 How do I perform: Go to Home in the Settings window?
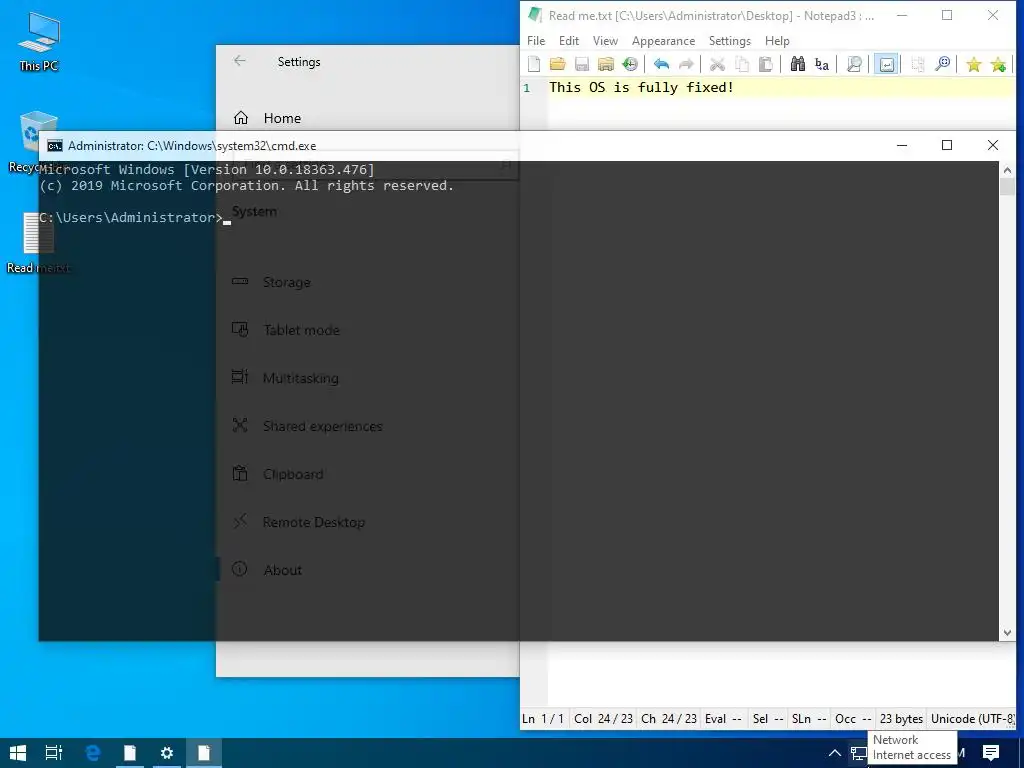tap(282, 118)
